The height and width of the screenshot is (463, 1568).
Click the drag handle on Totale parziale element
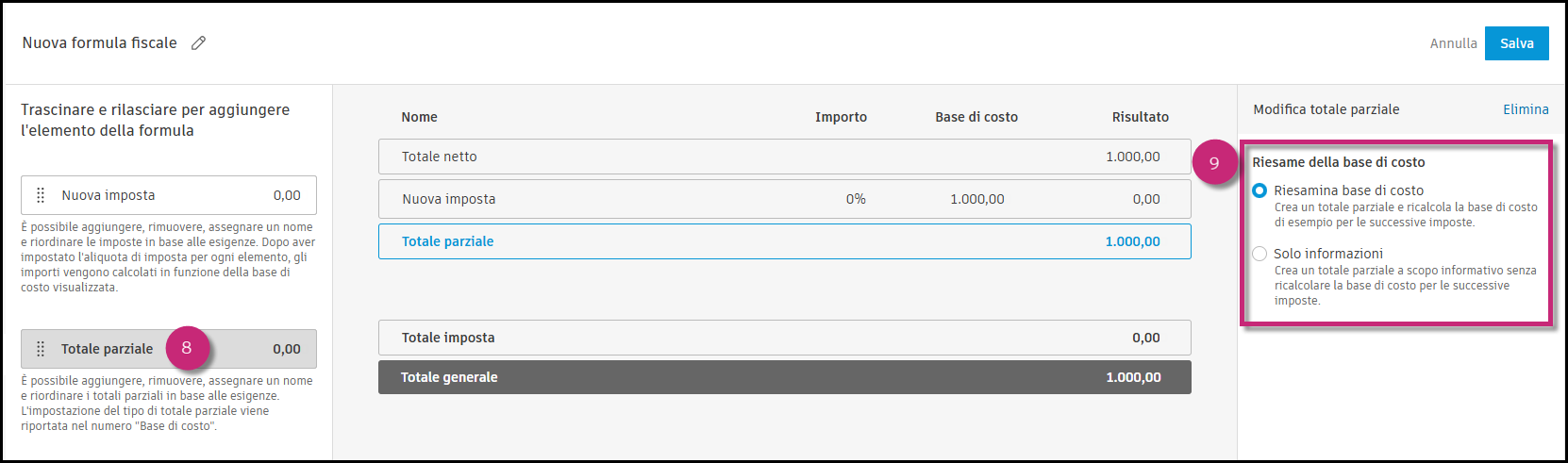(x=41, y=349)
